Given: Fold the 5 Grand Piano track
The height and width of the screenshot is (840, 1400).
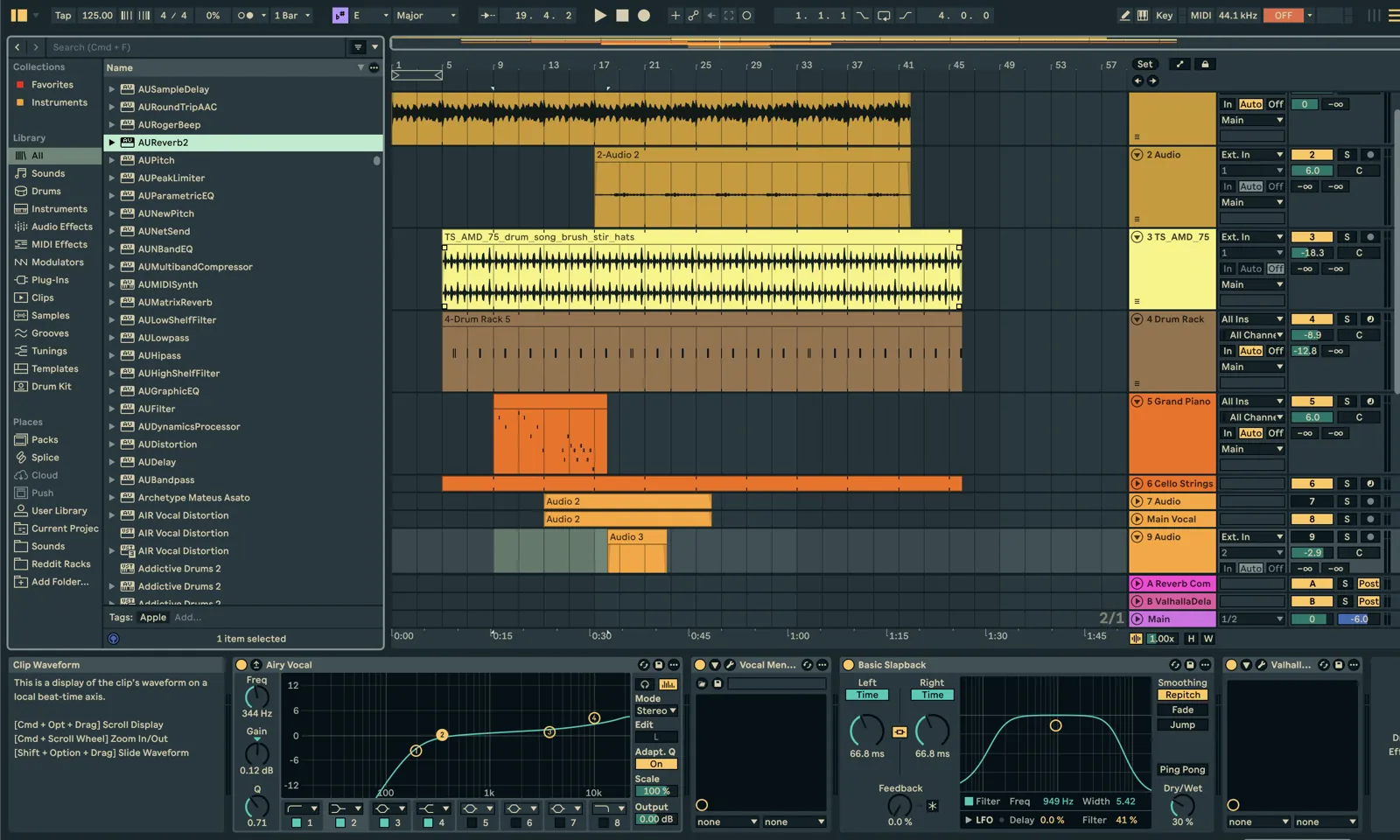Looking at the screenshot, I should coord(1137,402).
